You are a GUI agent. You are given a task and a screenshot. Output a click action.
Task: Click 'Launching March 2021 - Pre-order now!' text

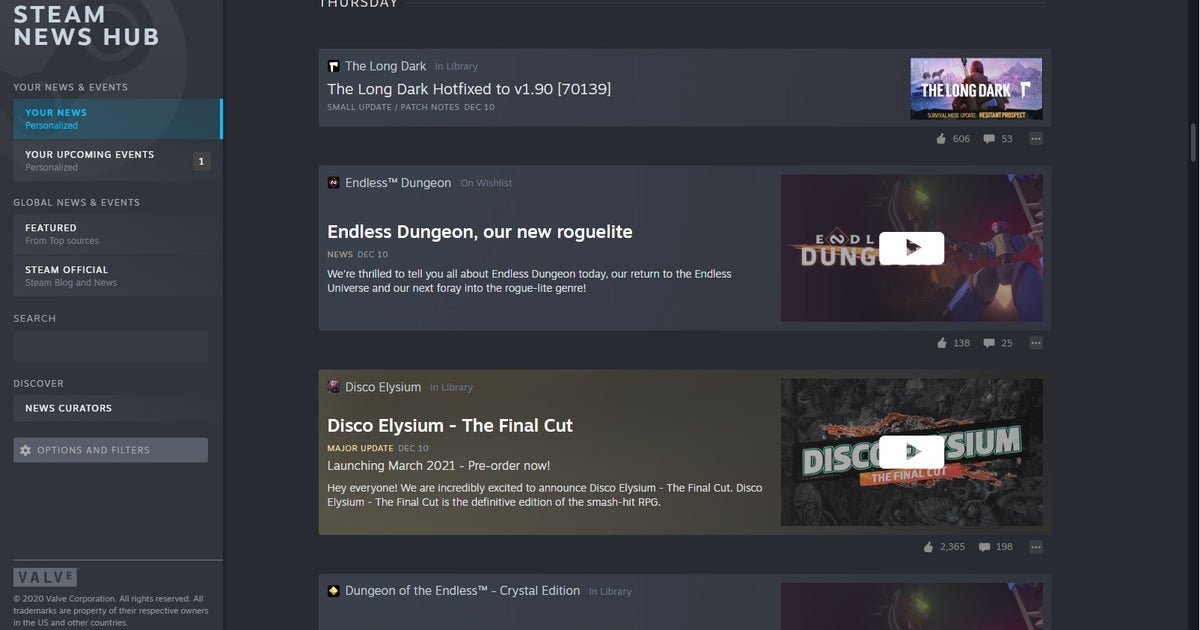[439, 466]
